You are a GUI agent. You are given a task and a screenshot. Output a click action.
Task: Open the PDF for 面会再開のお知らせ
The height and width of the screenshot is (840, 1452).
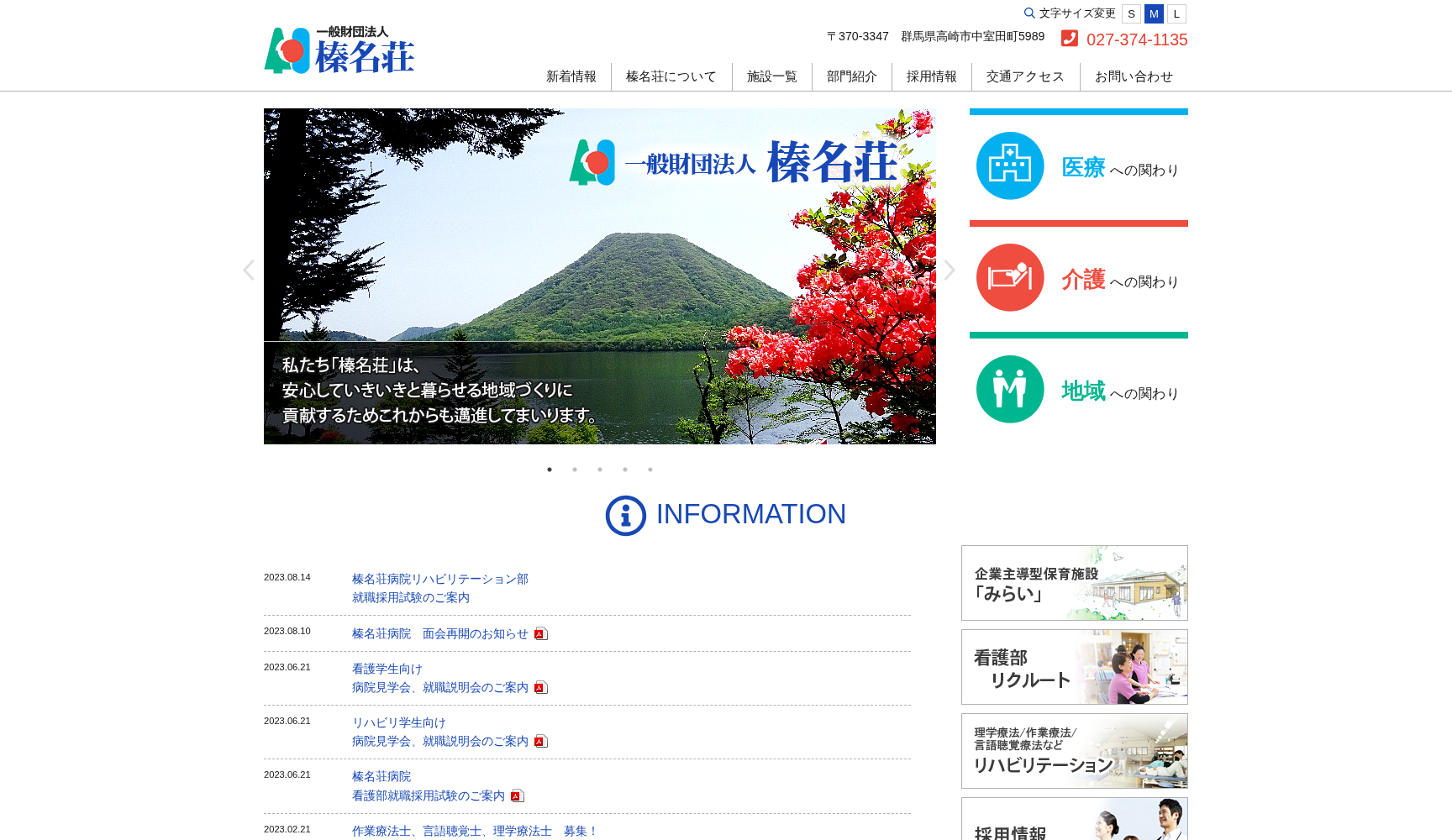click(x=540, y=633)
